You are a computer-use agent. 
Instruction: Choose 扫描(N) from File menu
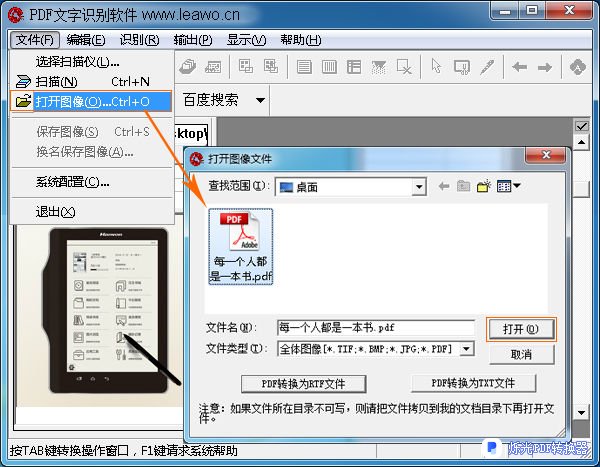click(x=92, y=82)
